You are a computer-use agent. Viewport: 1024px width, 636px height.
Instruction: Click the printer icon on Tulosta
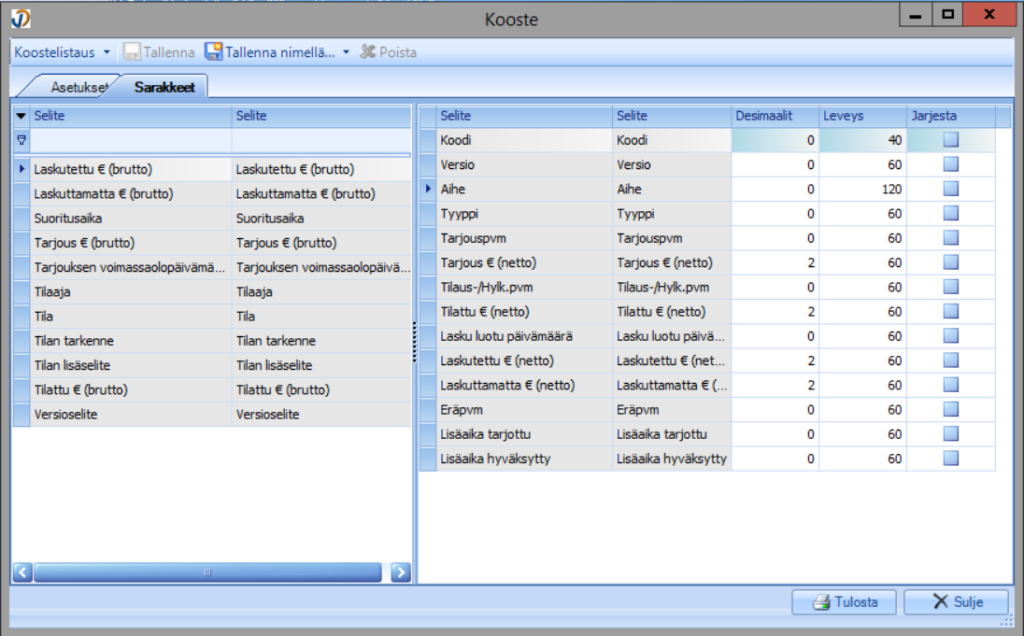[822, 602]
